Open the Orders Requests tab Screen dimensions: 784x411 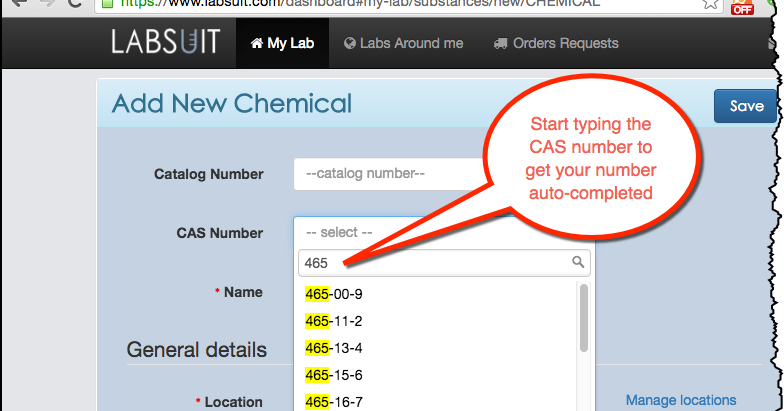(x=556, y=44)
